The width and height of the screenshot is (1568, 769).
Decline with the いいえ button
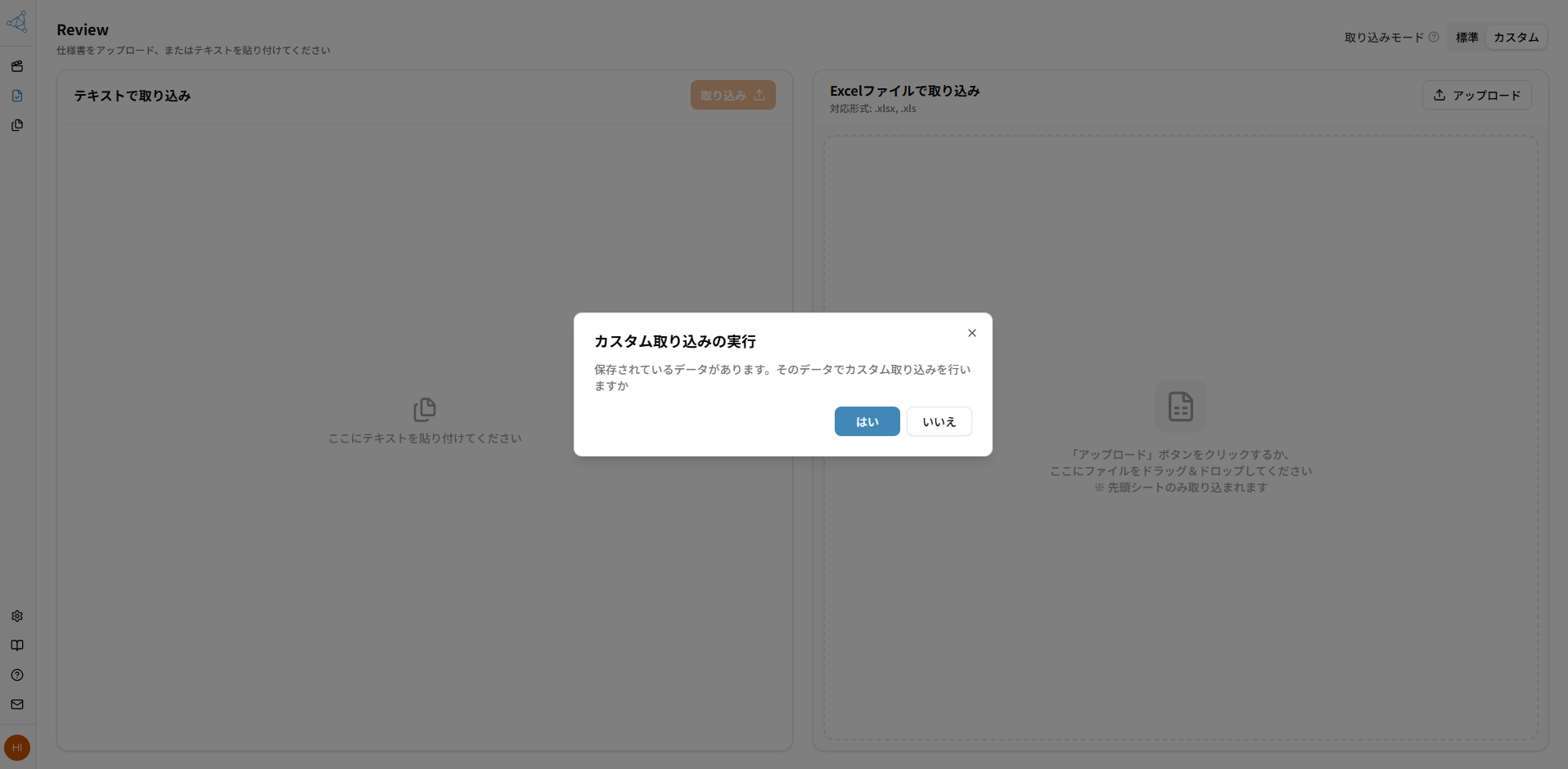tap(938, 421)
